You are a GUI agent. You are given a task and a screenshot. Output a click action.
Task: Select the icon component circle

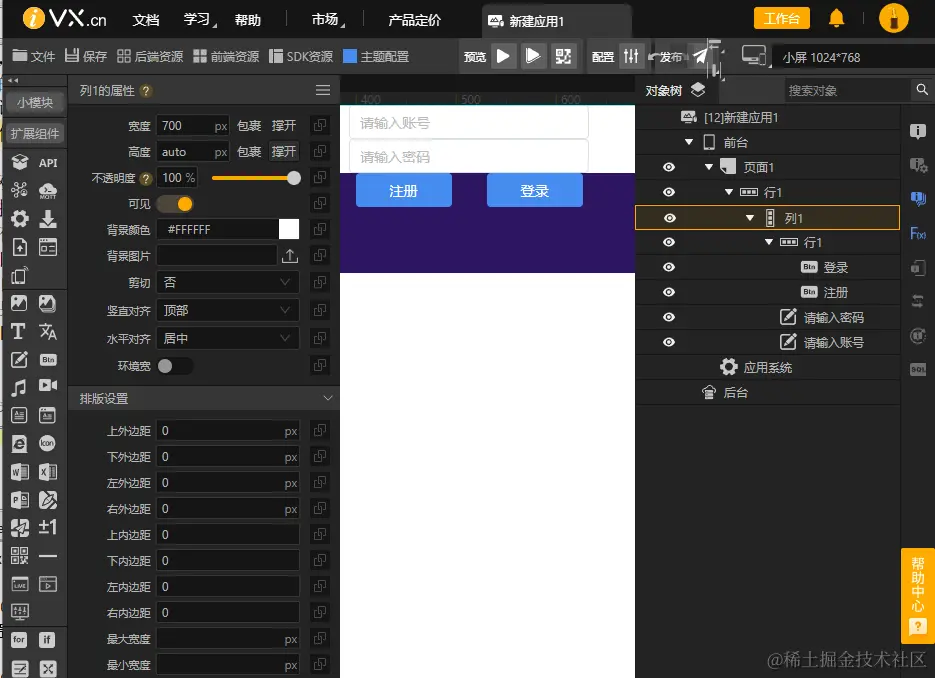(x=48, y=443)
